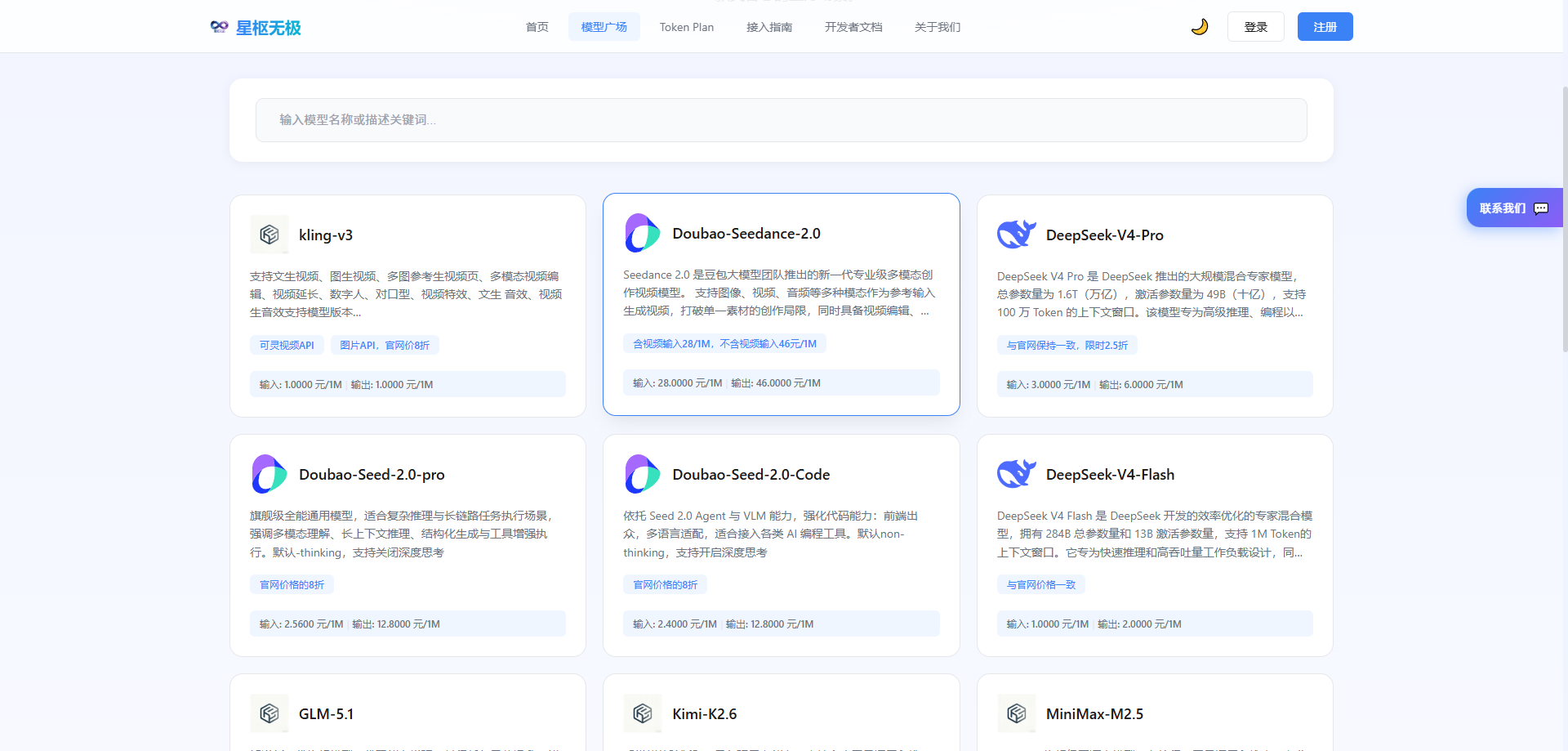This screenshot has height=751, width=1568.
Task: Click the 旗舰级全能通用模型 description text
Action: (408, 534)
